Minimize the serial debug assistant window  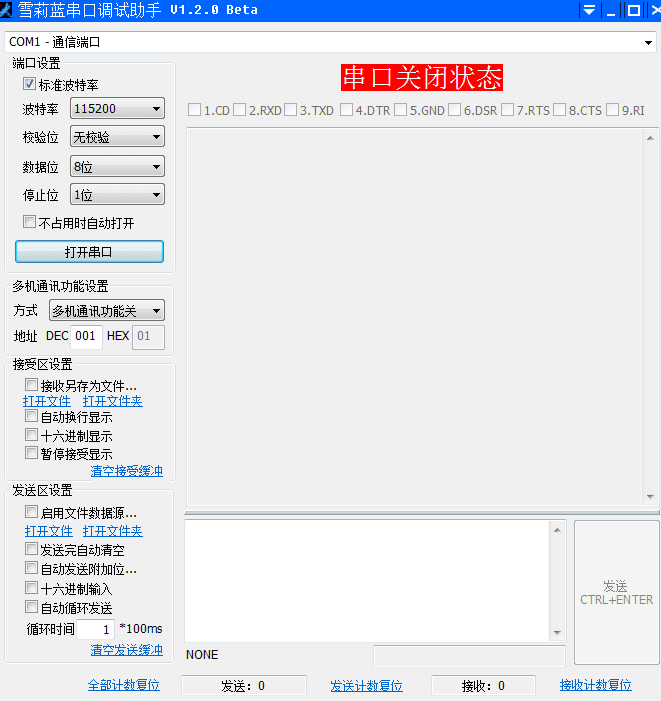(611, 10)
